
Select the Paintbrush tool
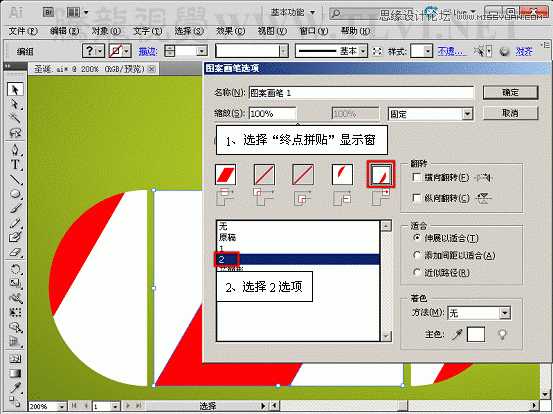pyautogui.click(x=15, y=208)
